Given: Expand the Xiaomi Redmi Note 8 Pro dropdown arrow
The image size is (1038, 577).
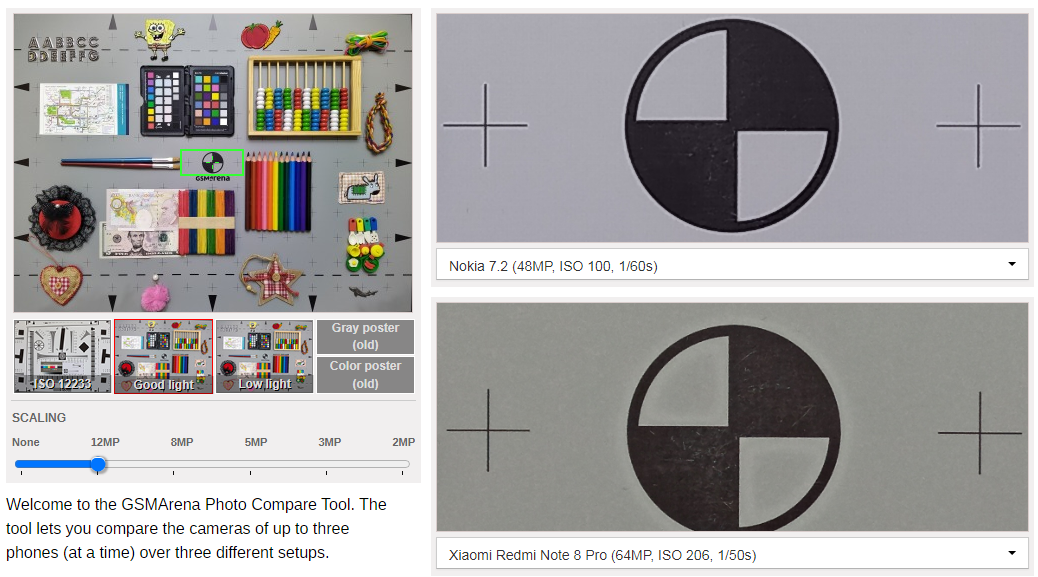Looking at the screenshot, I should click(1012, 553).
